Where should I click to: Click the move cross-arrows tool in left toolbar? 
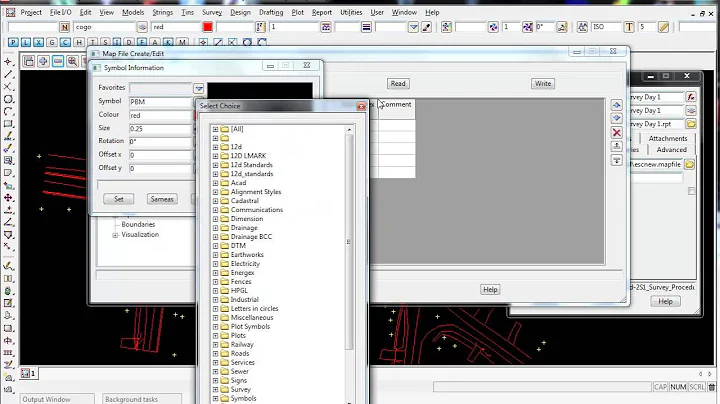8,198
